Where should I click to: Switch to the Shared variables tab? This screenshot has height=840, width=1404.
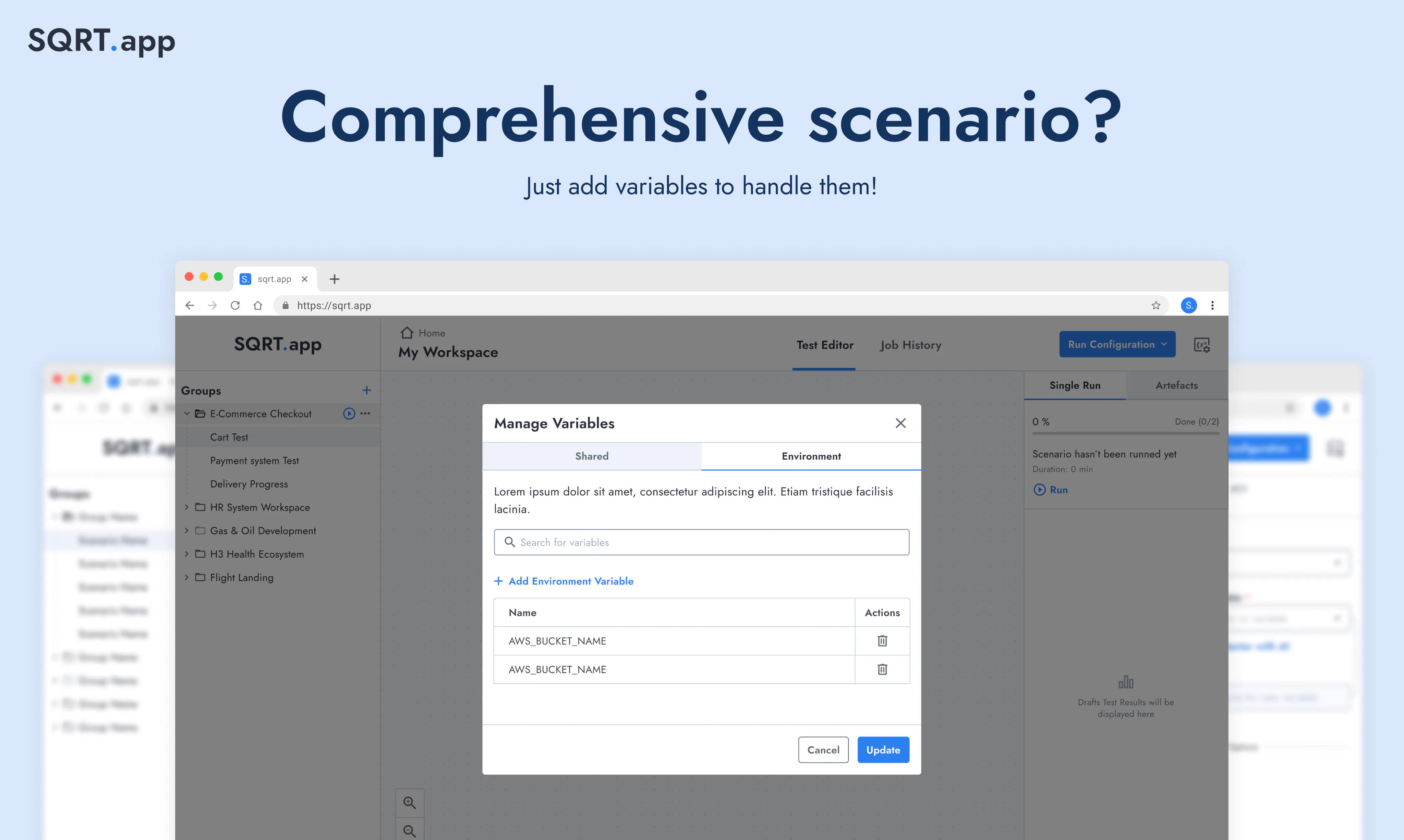(592, 456)
